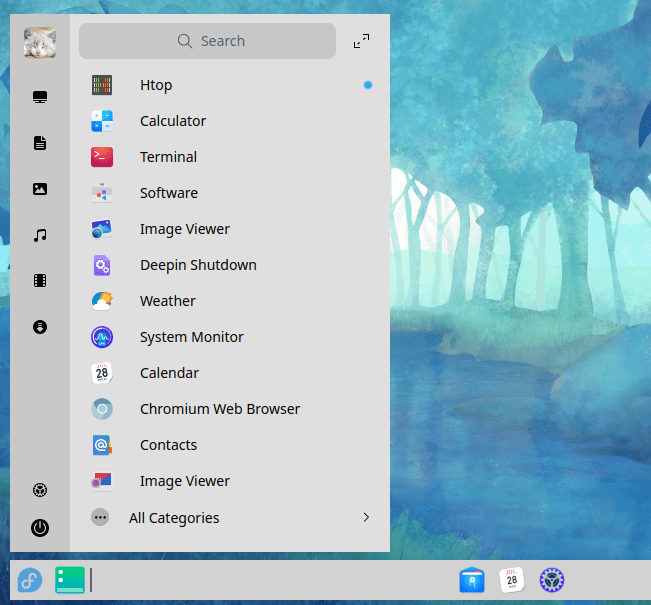Select the Calendar text label in list
This screenshot has height=605, width=651.
169,373
